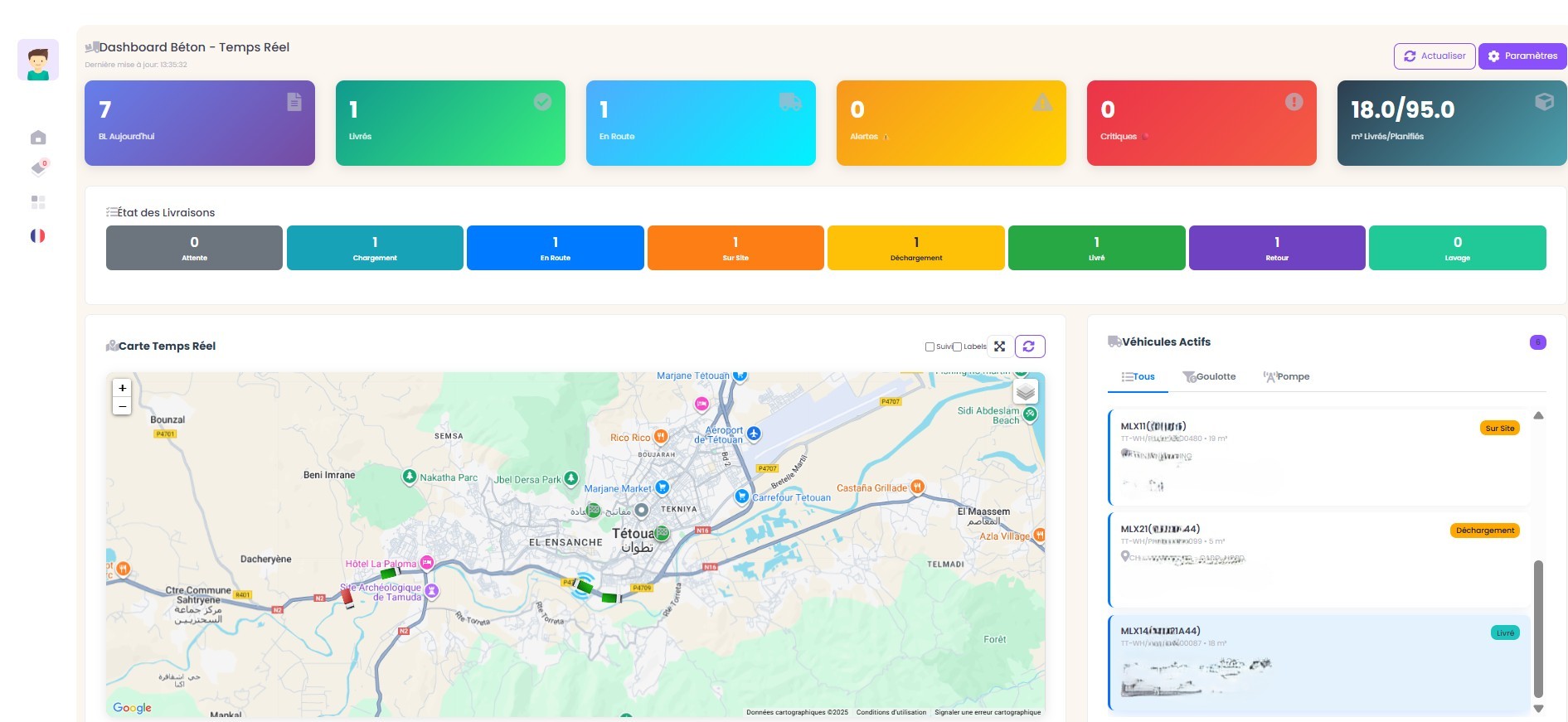Open the map layers control
The width and height of the screenshot is (1568, 722).
click(x=1026, y=391)
